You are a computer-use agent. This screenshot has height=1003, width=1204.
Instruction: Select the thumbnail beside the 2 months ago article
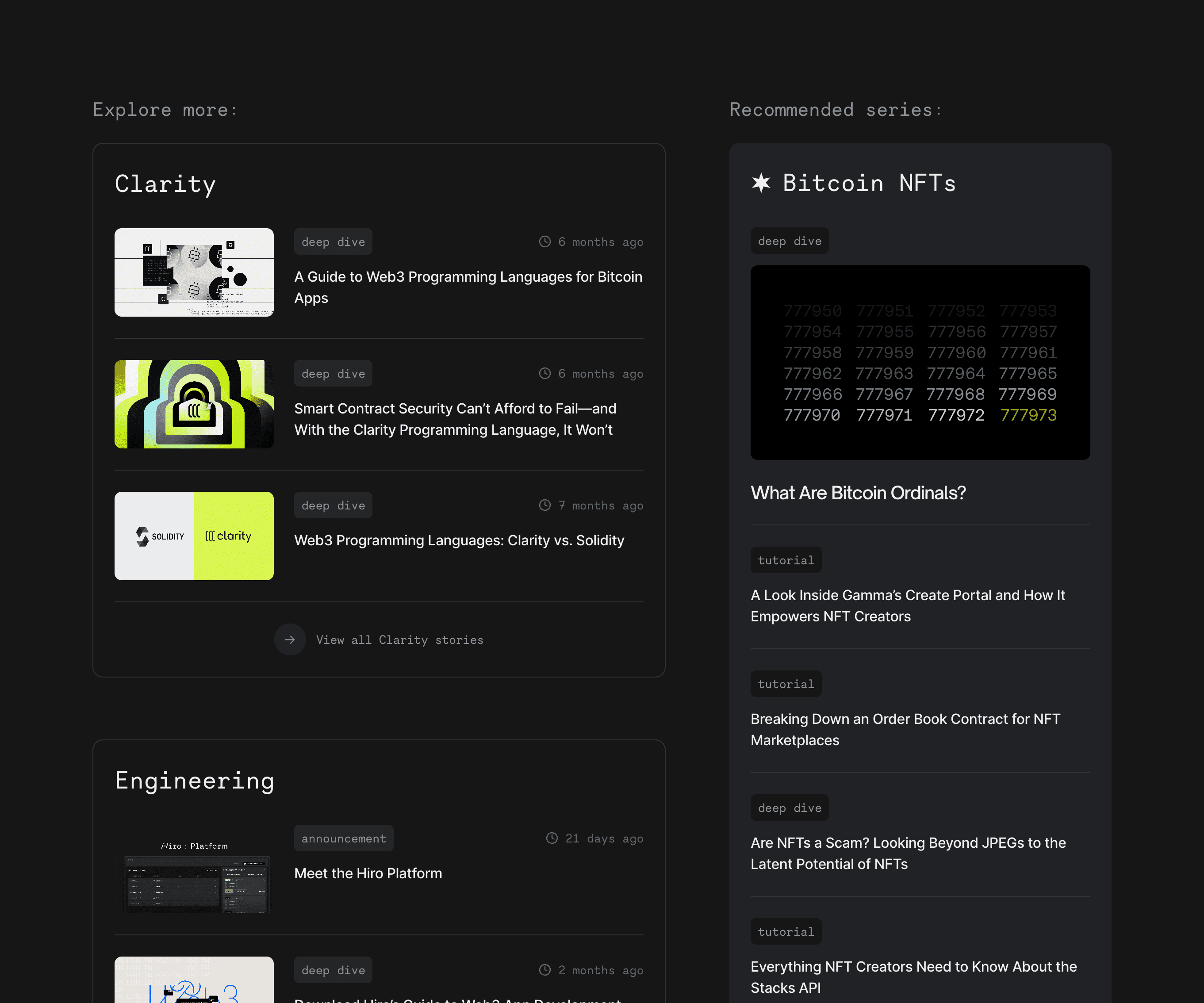click(x=194, y=980)
